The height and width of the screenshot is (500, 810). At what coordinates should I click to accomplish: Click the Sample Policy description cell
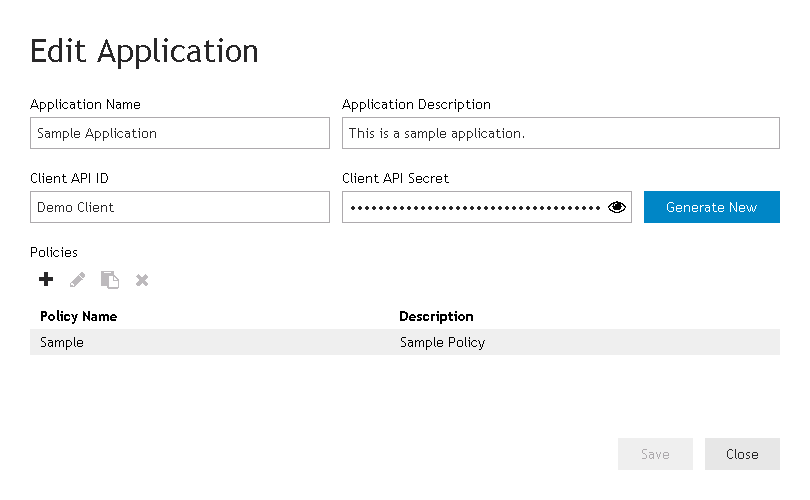442,342
